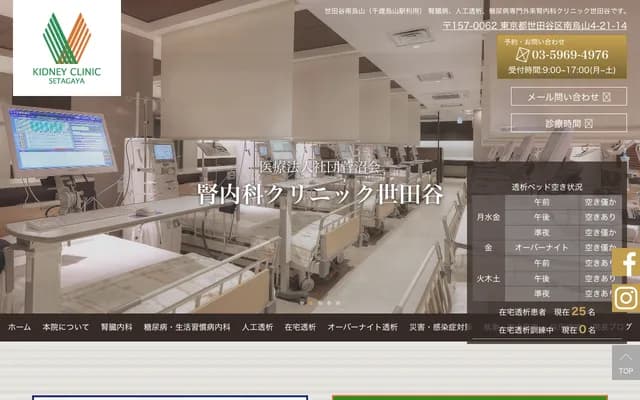Screen dimensions: 640x400
Task: Click 空きあり status for 月水金 午後
Action: coord(600,218)
